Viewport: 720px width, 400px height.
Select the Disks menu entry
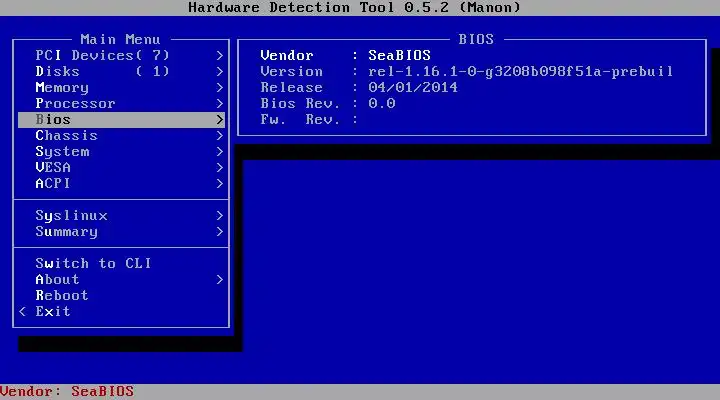click(121, 72)
